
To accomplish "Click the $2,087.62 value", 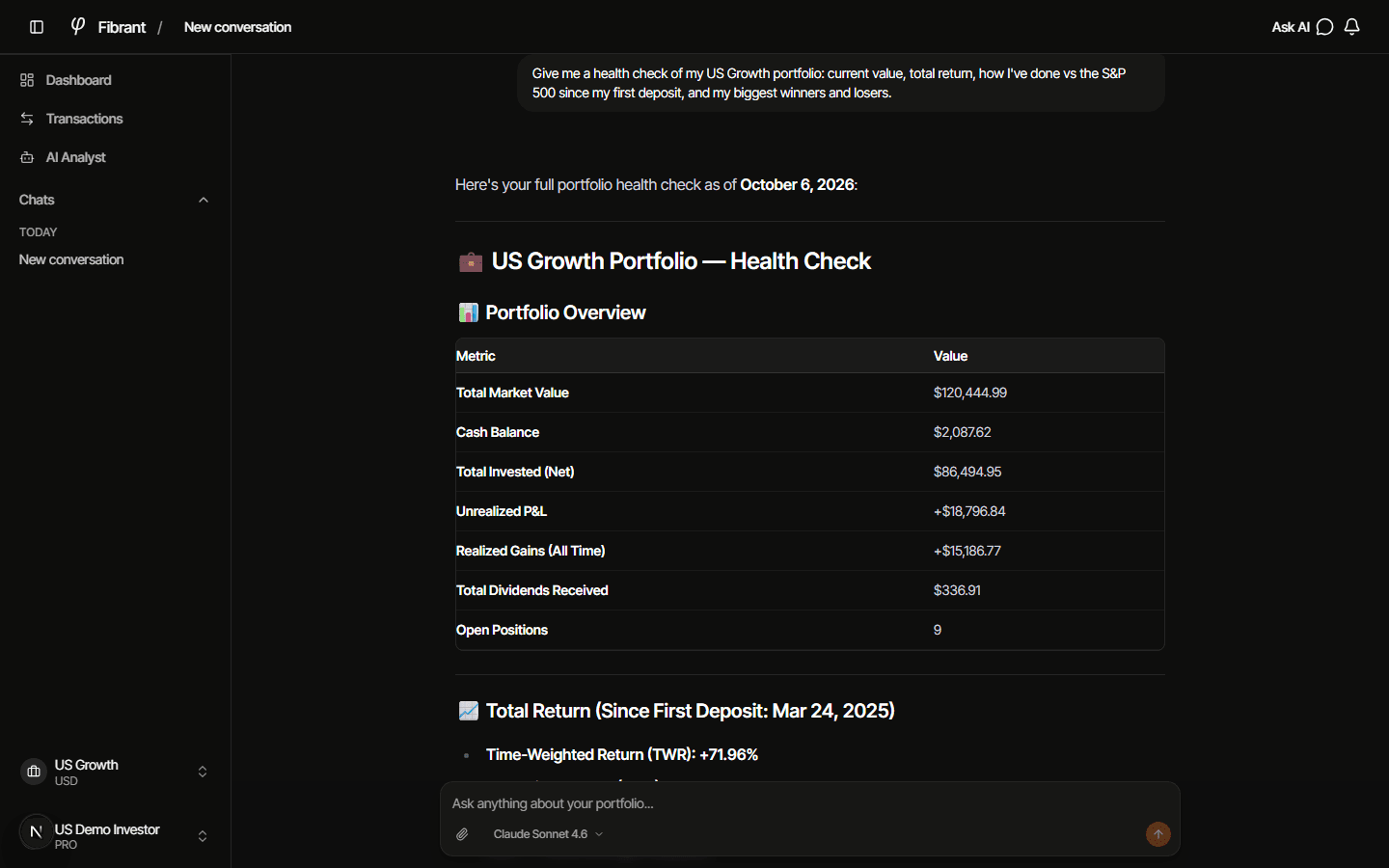I will click(963, 432).
